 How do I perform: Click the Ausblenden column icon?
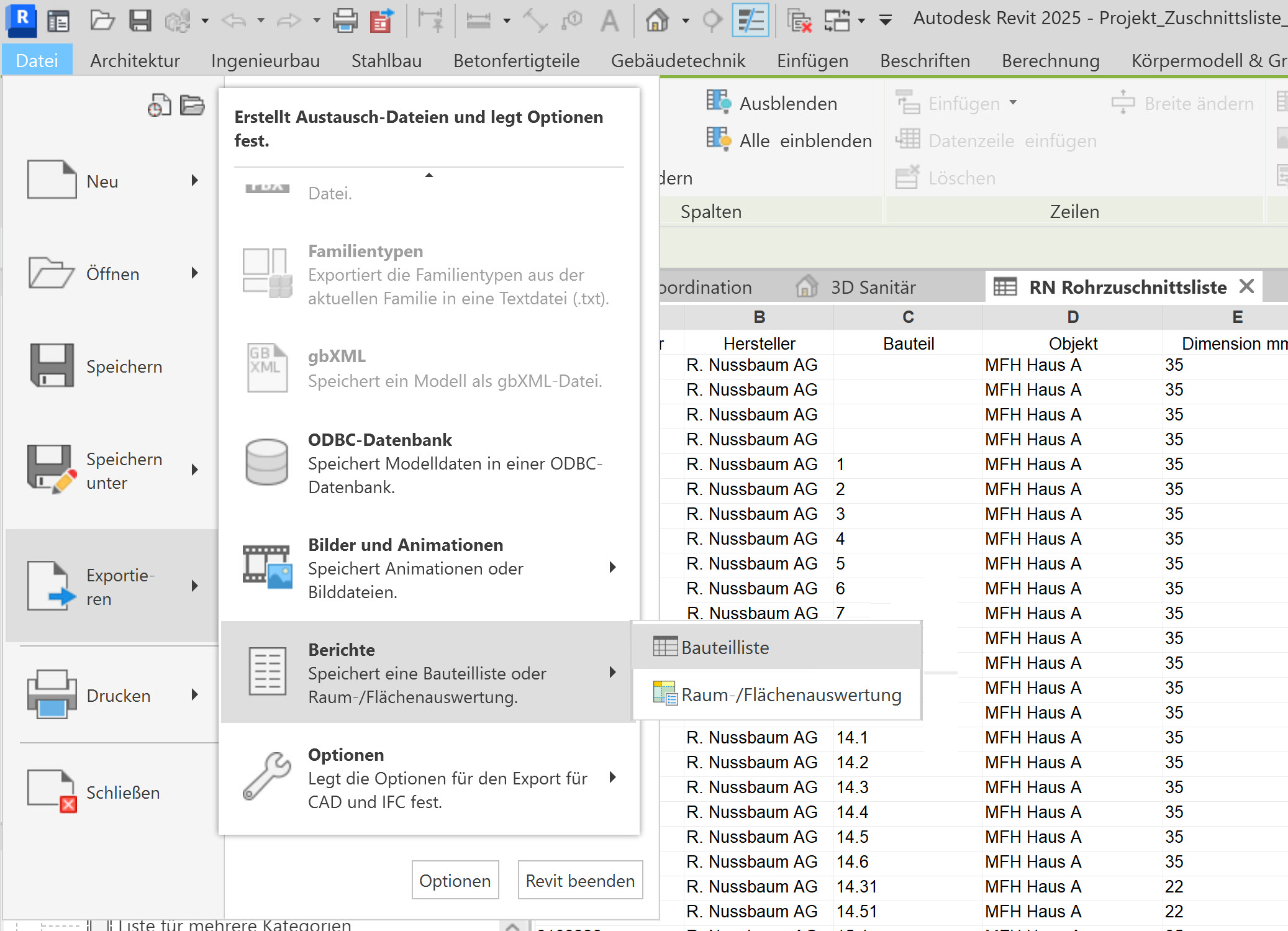click(719, 102)
